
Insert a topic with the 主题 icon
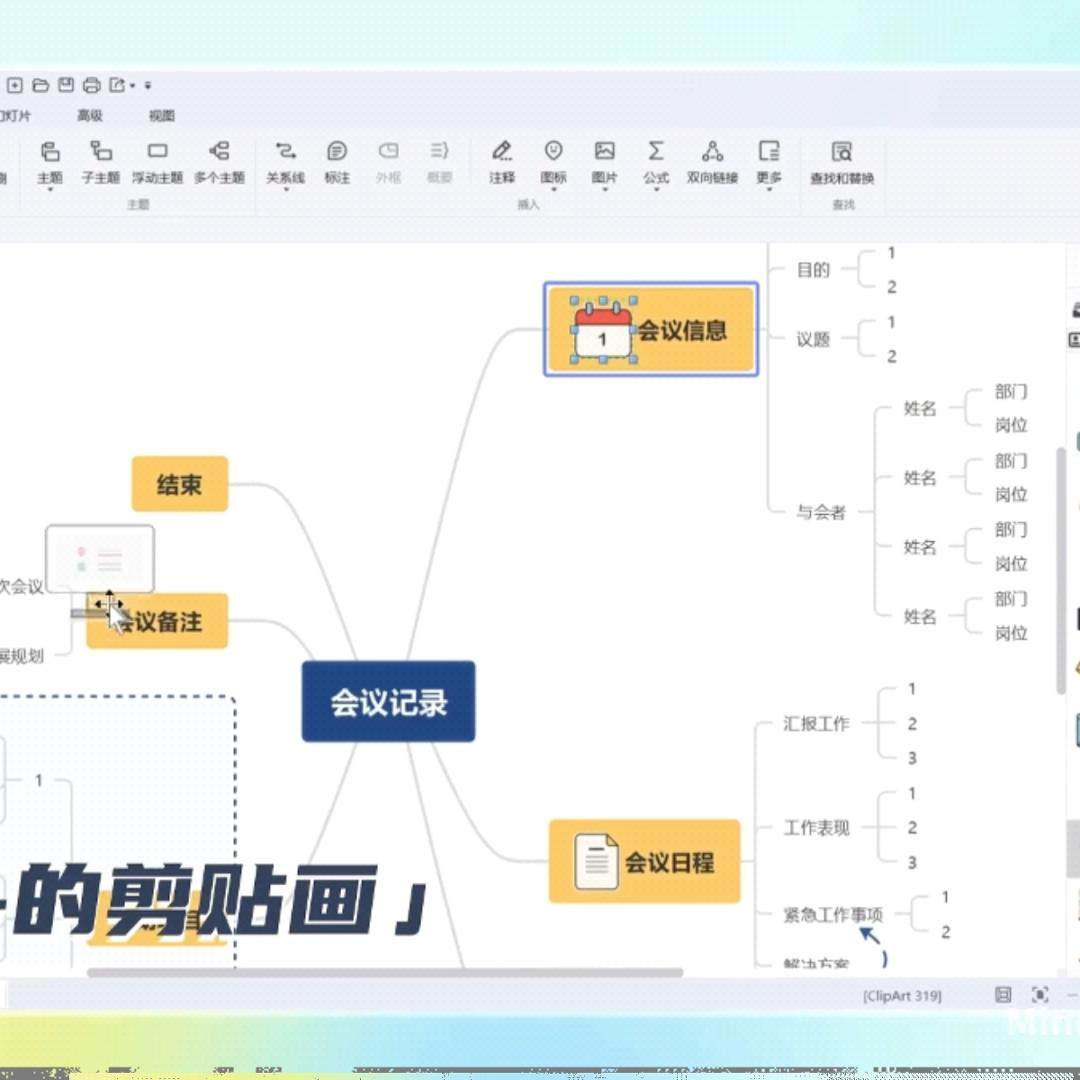(50, 151)
